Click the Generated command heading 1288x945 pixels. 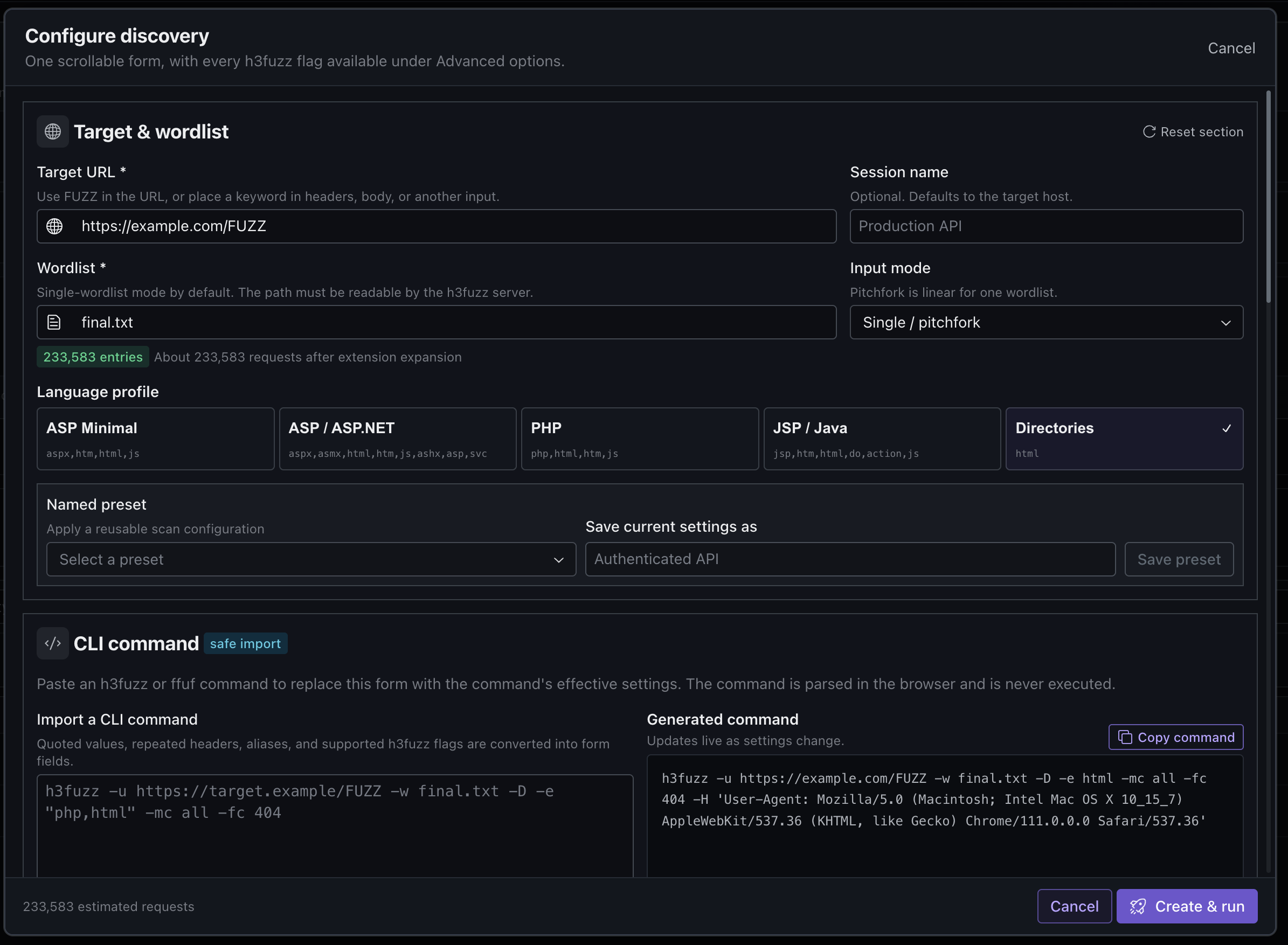pos(722,719)
